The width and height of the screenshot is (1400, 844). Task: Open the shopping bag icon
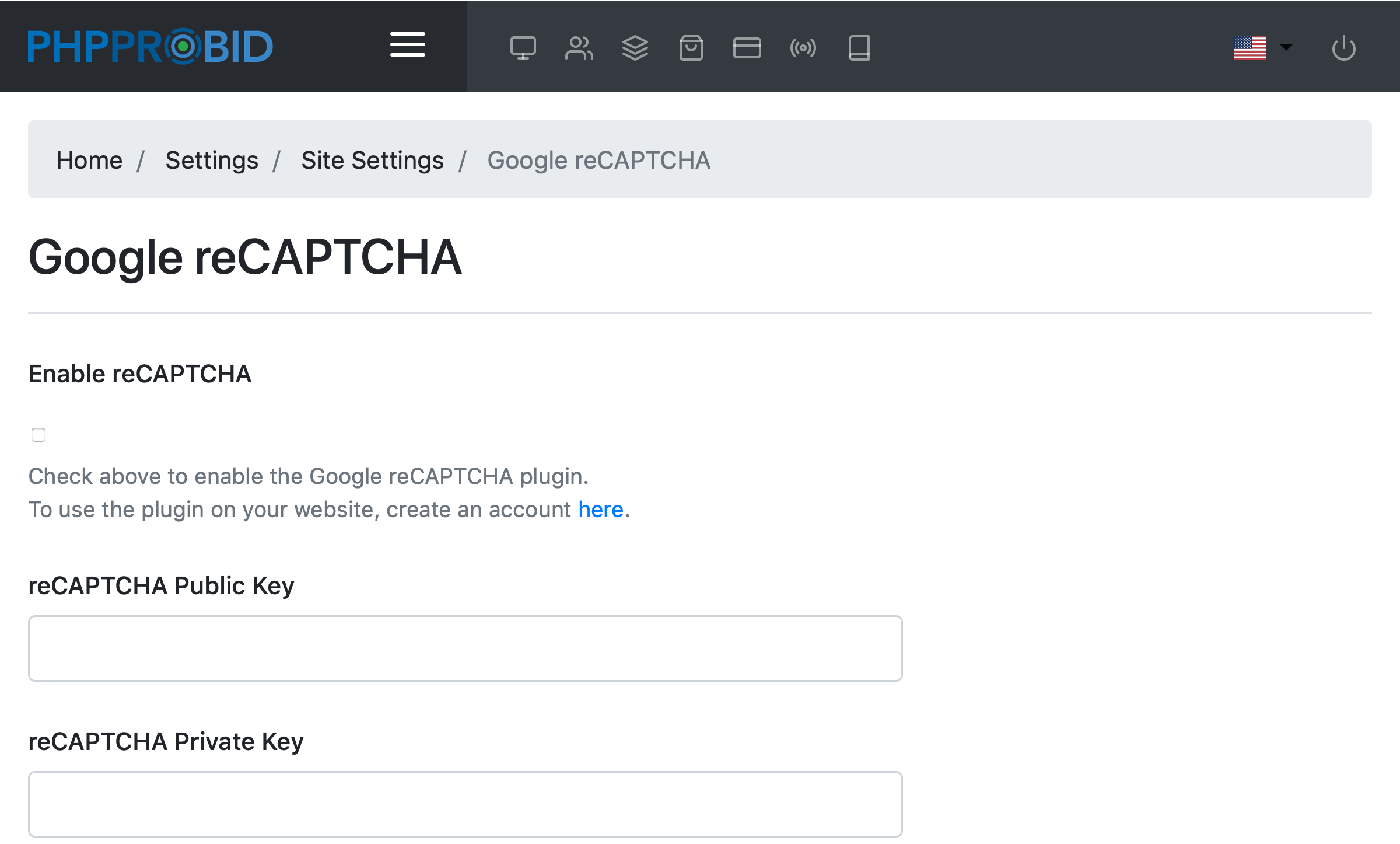691,47
